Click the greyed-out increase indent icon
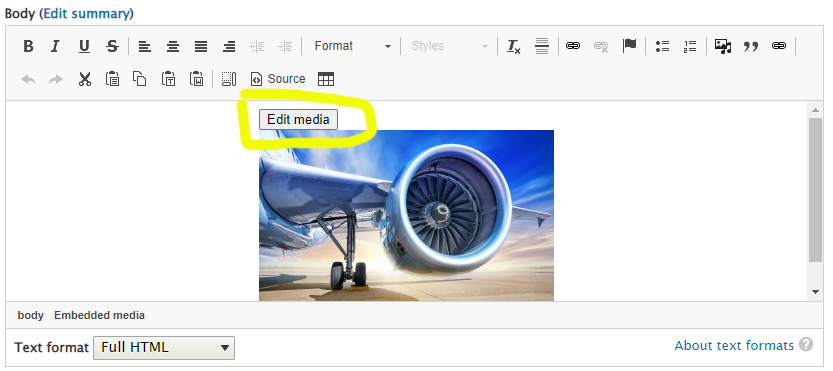The image size is (833, 371). point(285,46)
